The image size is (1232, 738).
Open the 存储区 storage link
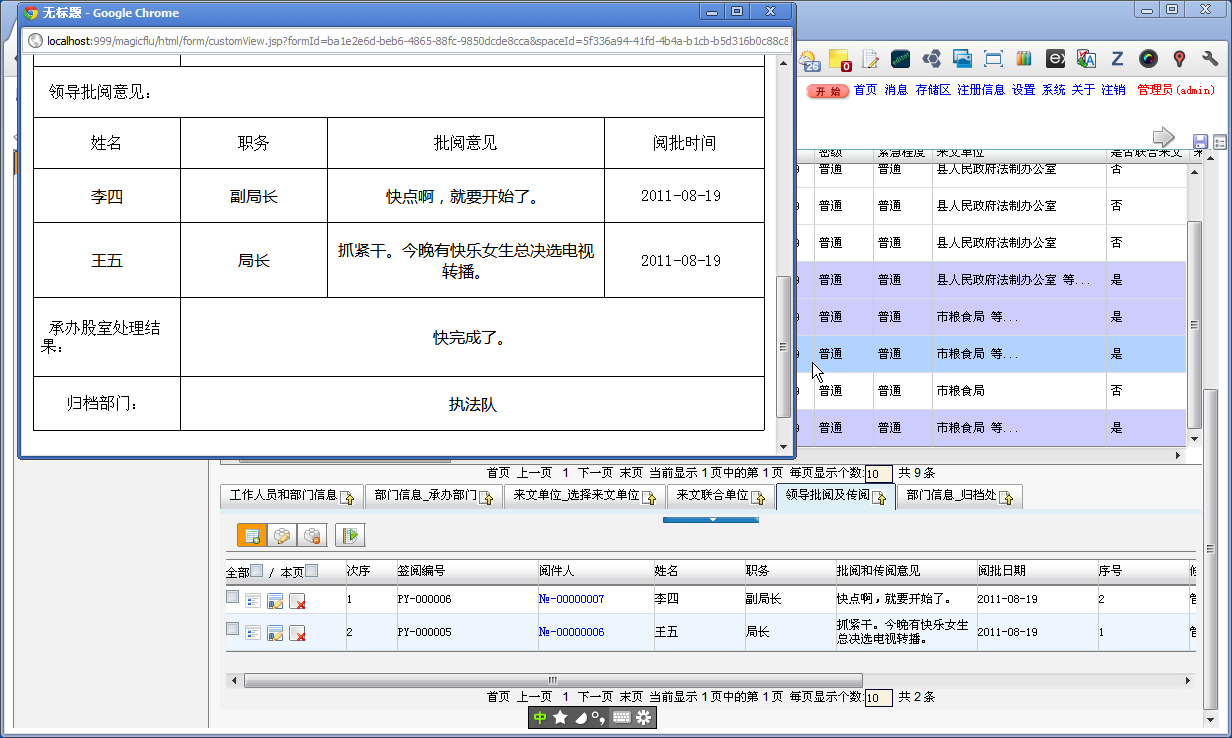(x=932, y=90)
